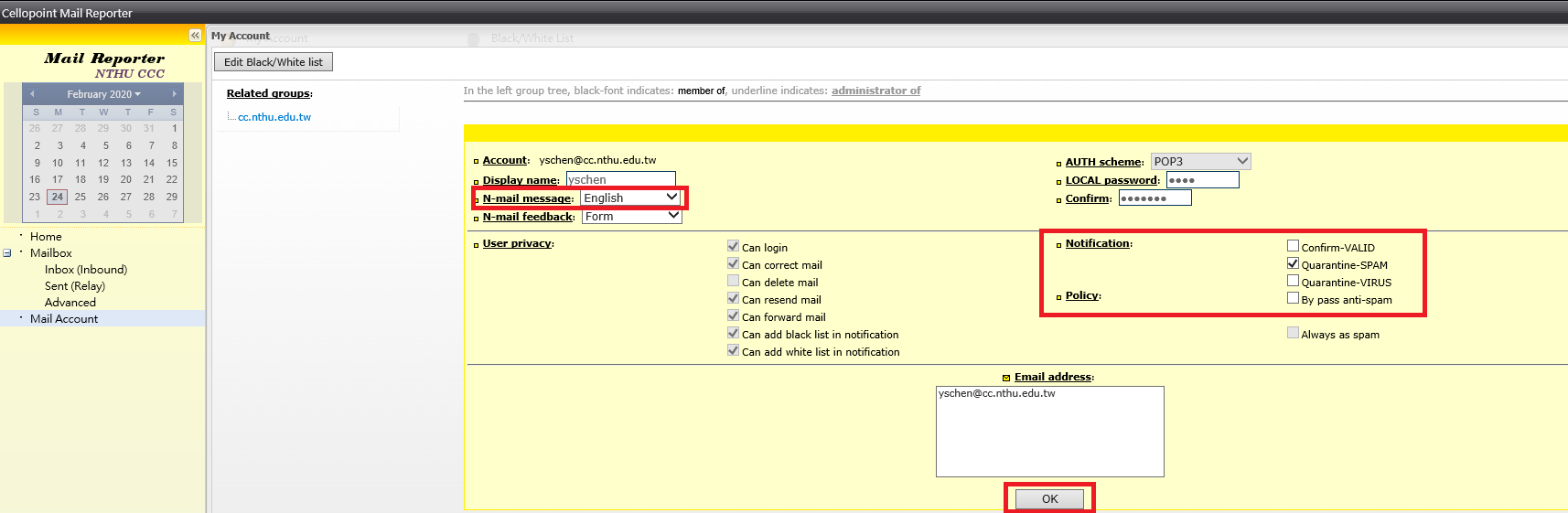
Task: Enable Quarantine-VIRUS notification checkbox
Action: [x=1293, y=281]
